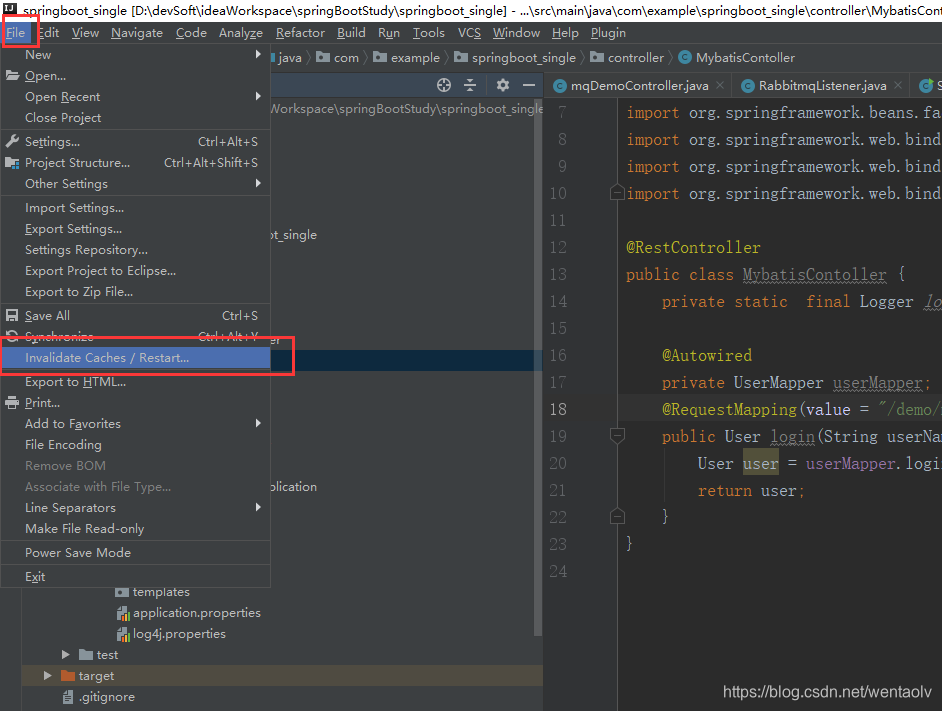Open the View menu
Screen dimensions: 942x711
coord(85,33)
